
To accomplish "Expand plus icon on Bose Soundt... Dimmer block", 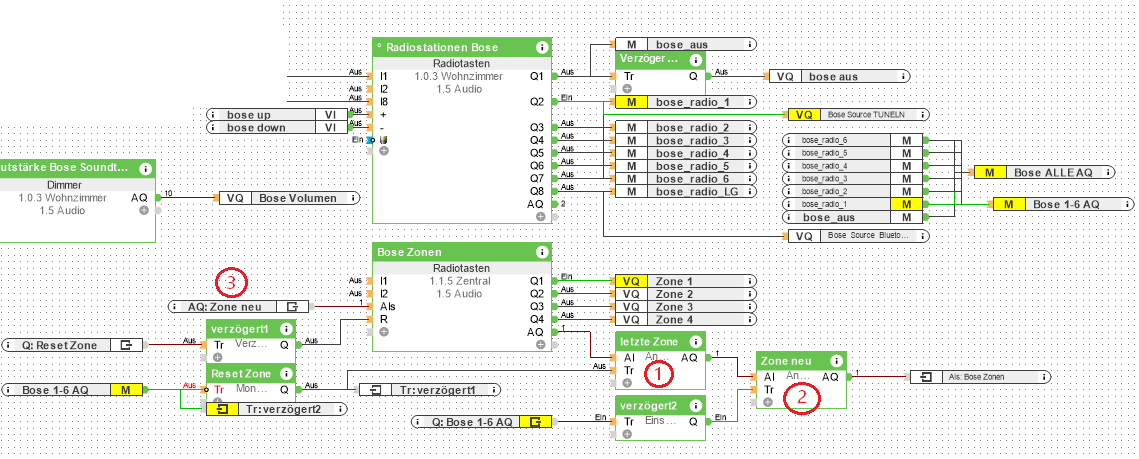I will [x=144, y=210].
